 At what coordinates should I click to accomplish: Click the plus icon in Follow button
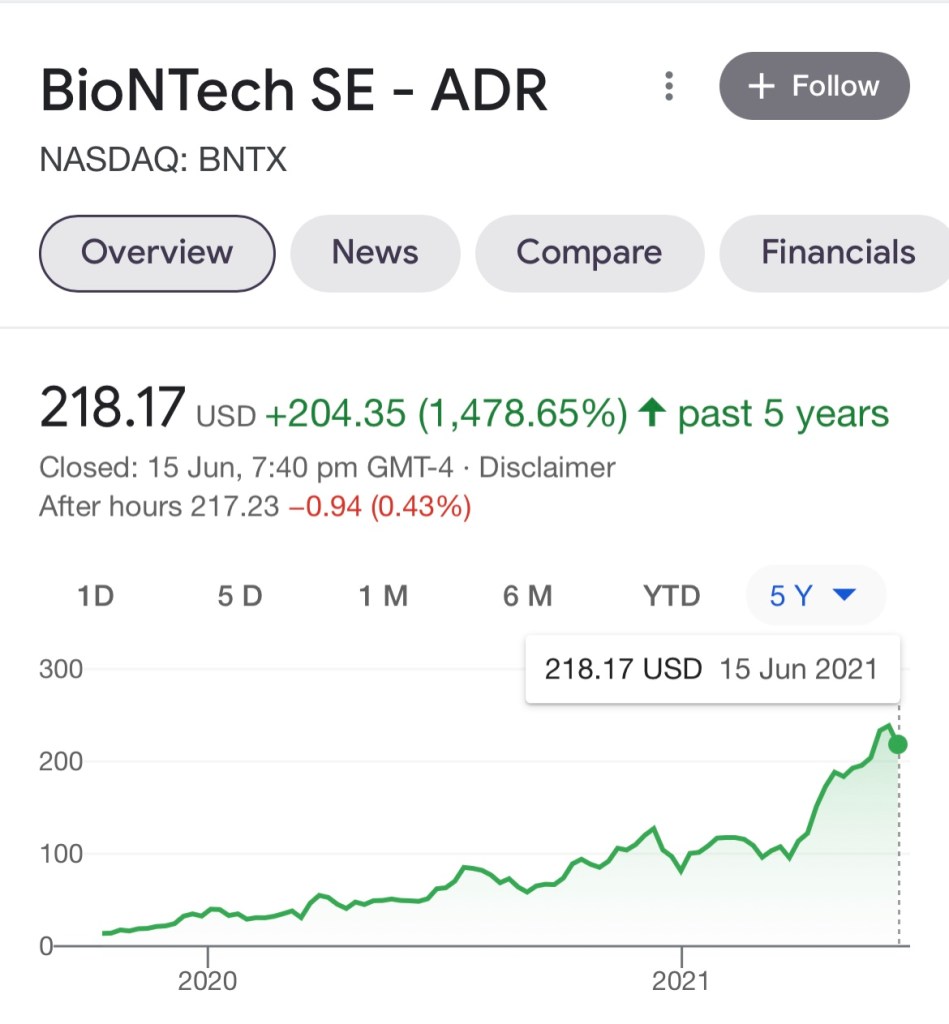pos(762,87)
